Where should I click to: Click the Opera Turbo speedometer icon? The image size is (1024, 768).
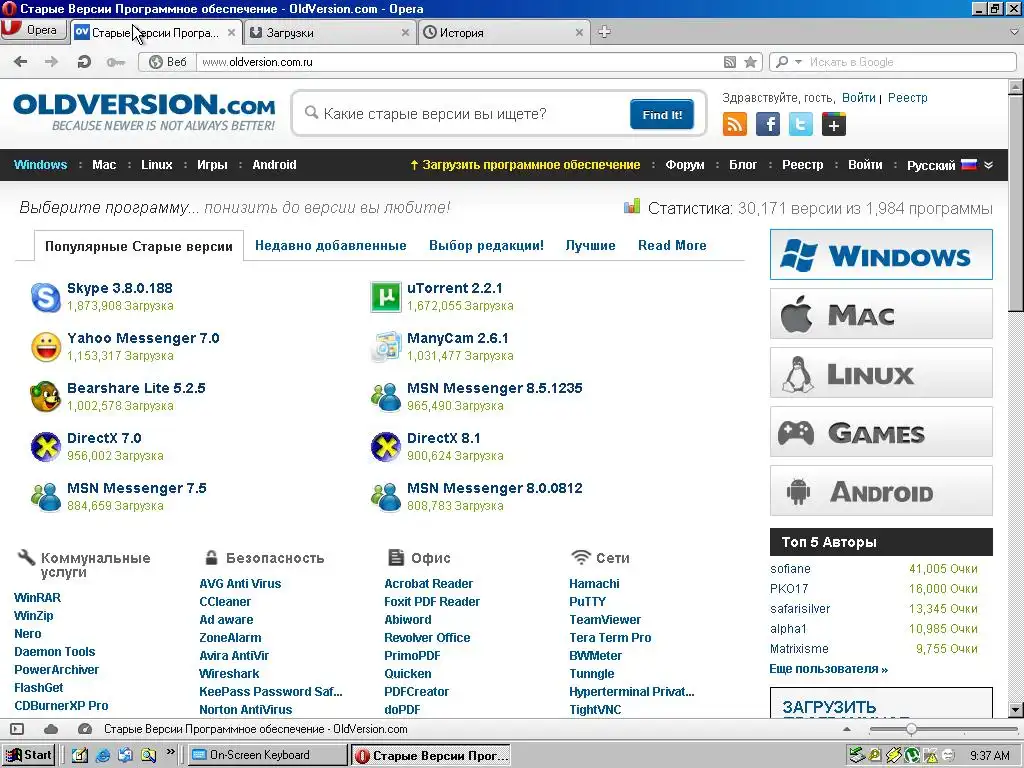point(84,729)
